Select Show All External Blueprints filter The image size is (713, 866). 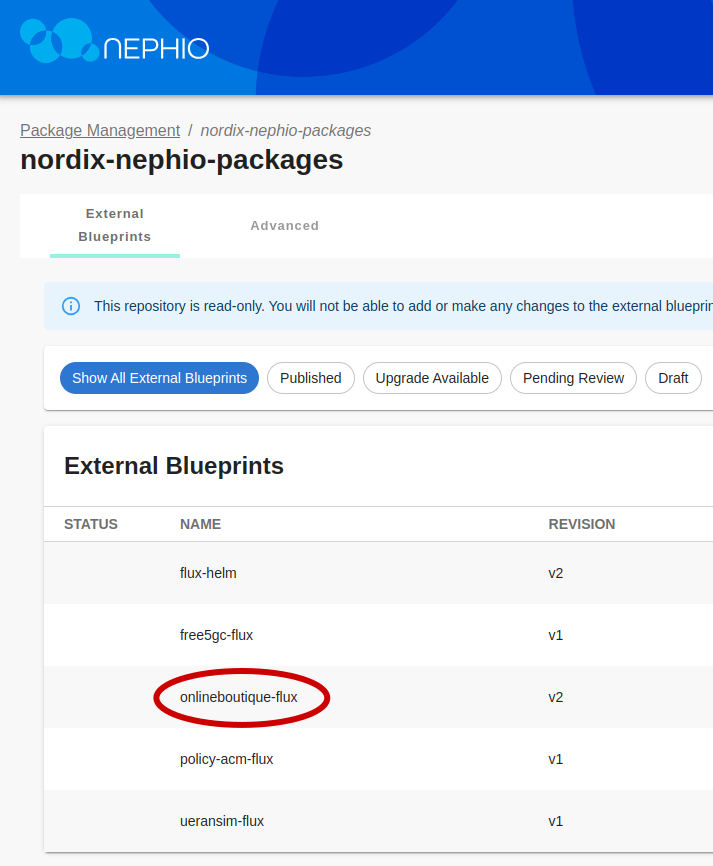click(159, 378)
